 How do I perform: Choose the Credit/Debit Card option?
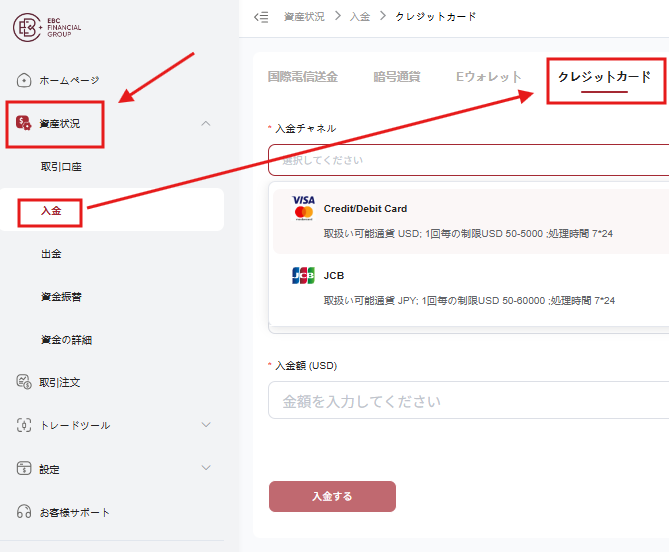(471, 221)
